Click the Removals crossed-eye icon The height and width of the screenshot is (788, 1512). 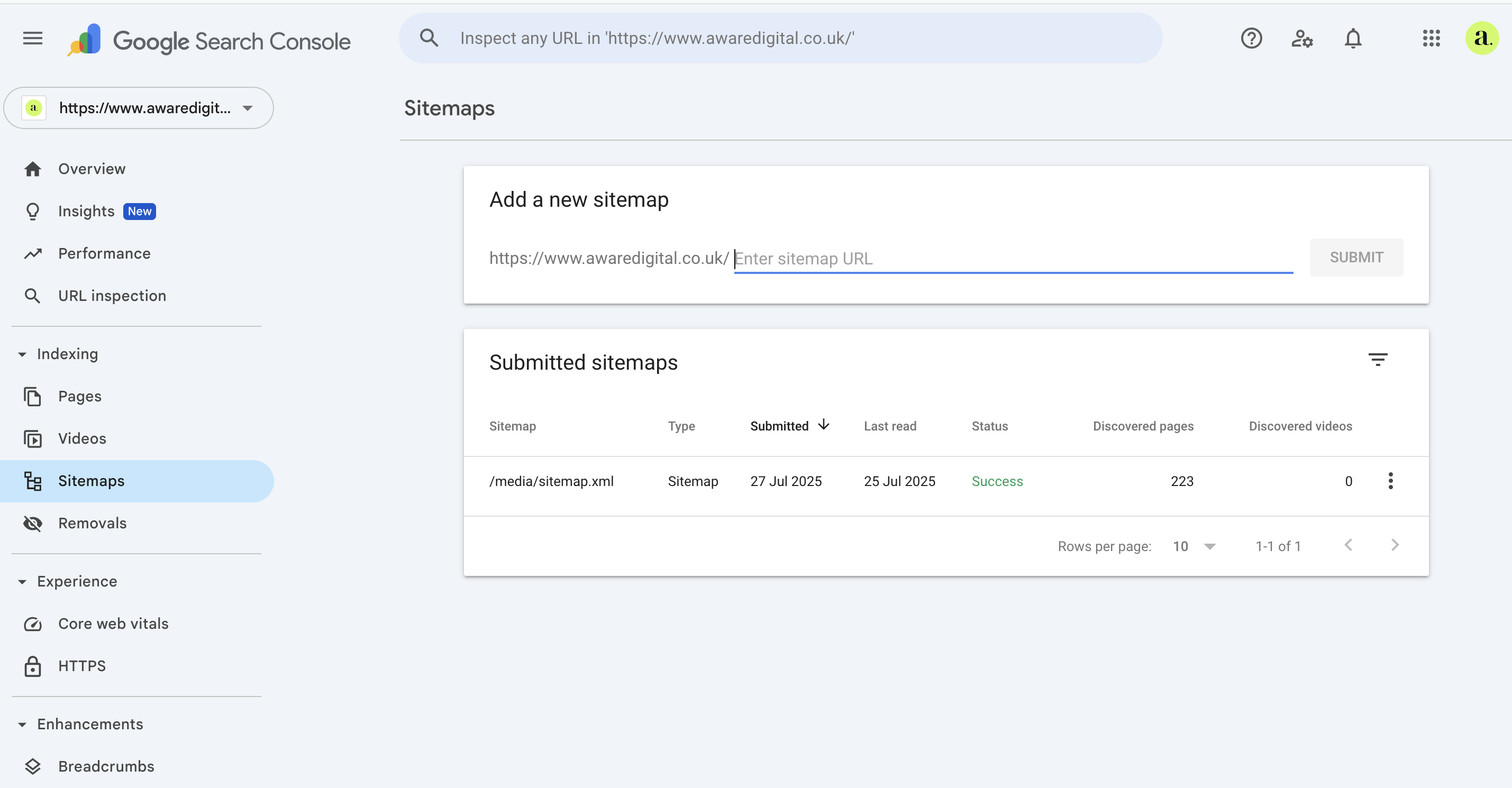(x=33, y=524)
